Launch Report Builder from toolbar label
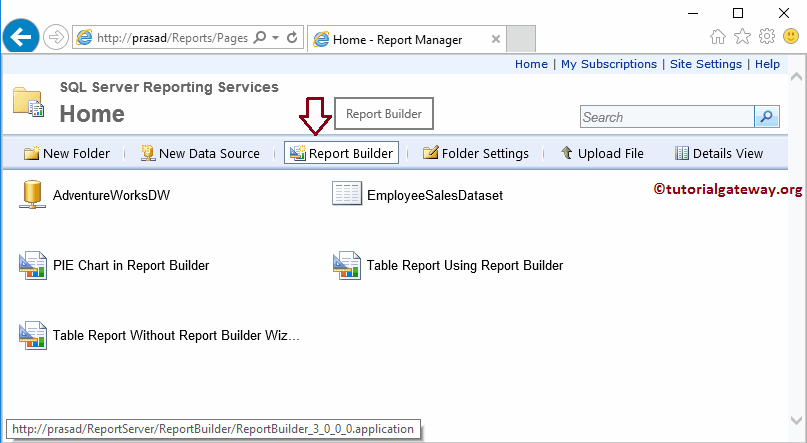Image resolution: width=807 pixels, height=443 pixels. [350, 153]
